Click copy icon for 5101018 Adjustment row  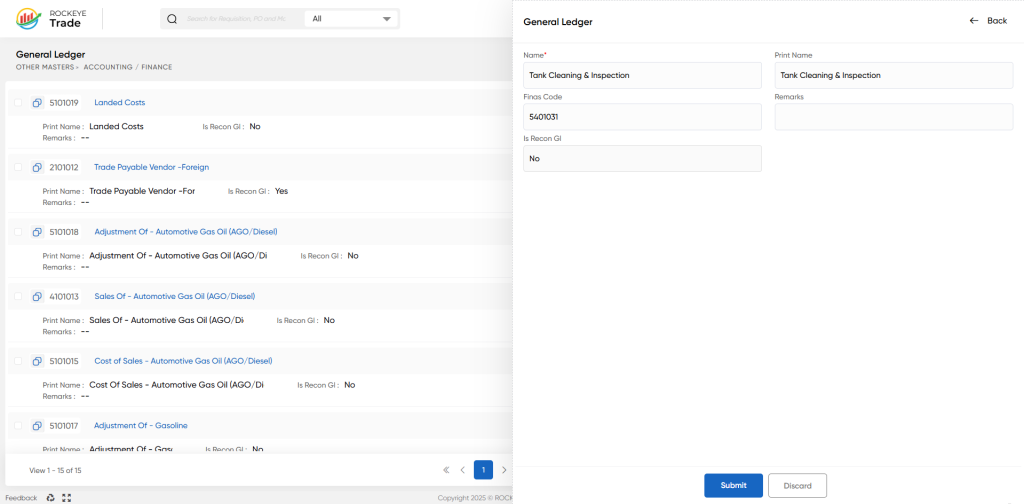[37, 232]
